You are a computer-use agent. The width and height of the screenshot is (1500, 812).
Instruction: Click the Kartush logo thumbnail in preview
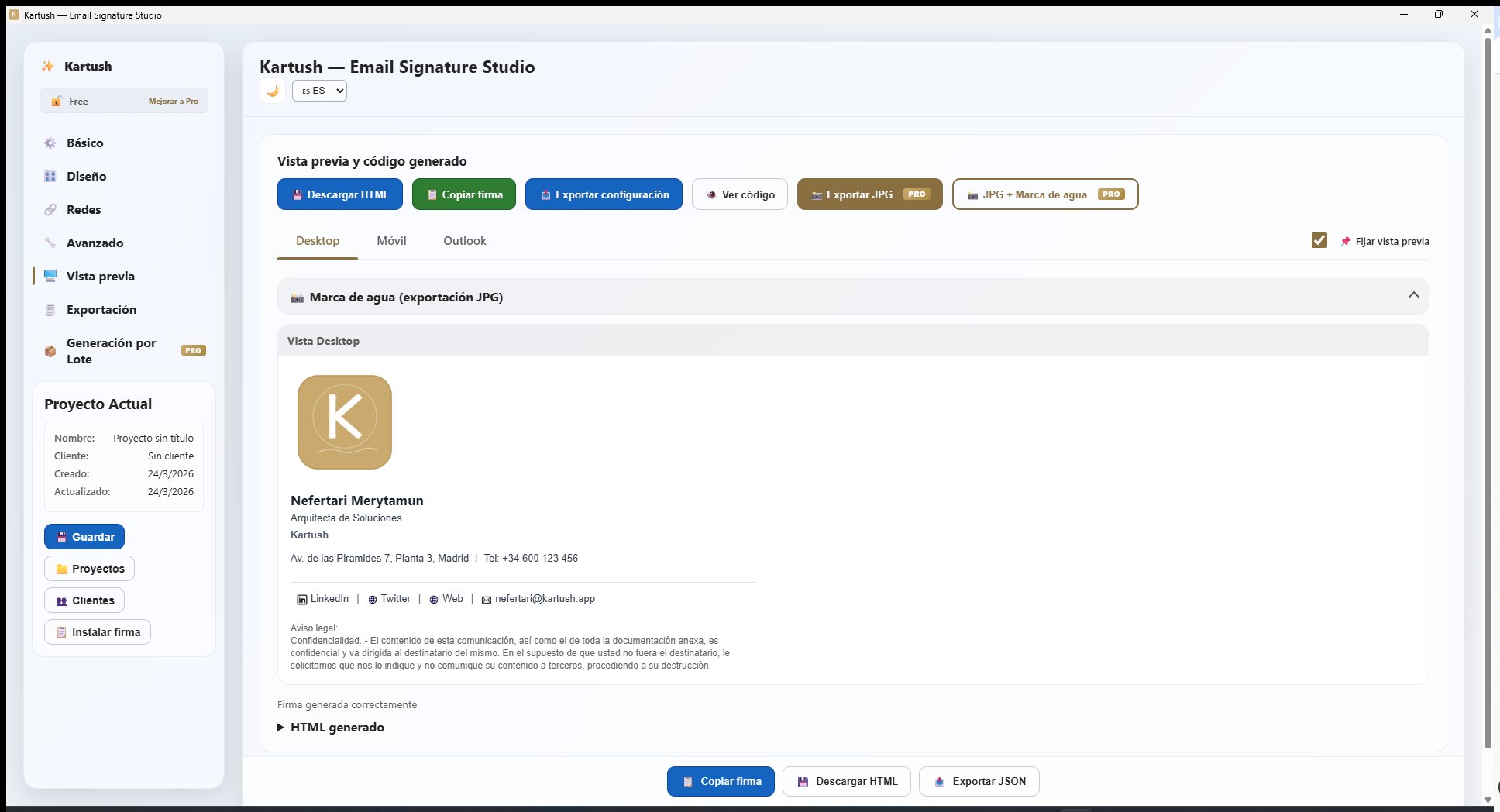345,422
